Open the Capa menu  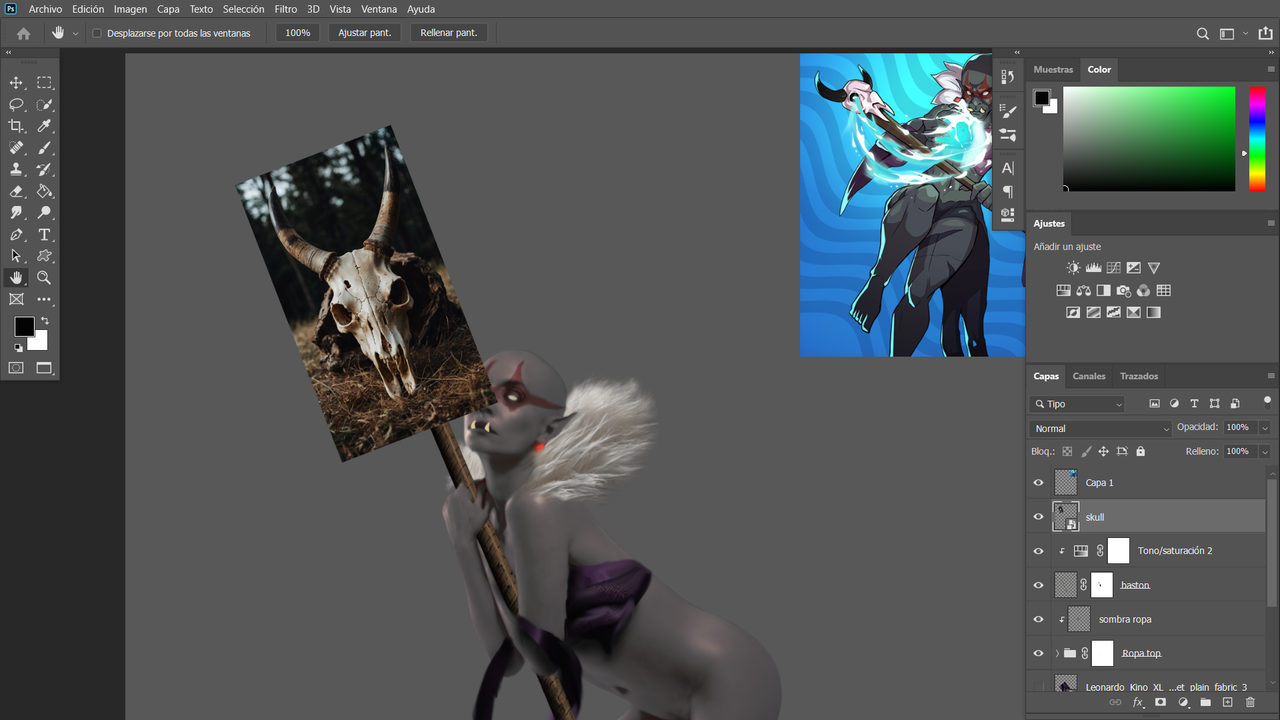(168, 9)
